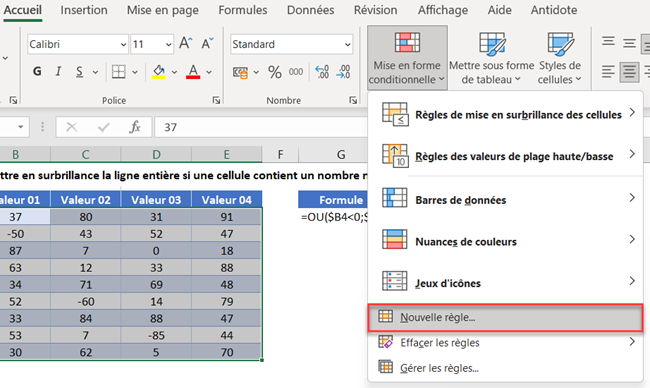Viewport: 650px width, 388px height.
Task: Select column C header
Action: coord(85,155)
